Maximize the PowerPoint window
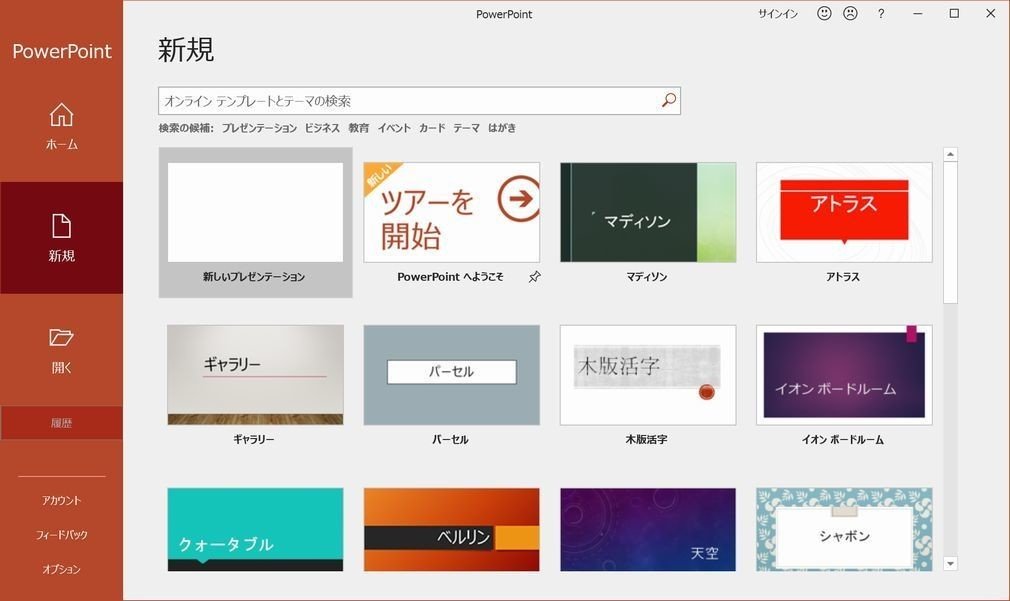Image resolution: width=1010 pixels, height=601 pixels. click(x=954, y=14)
